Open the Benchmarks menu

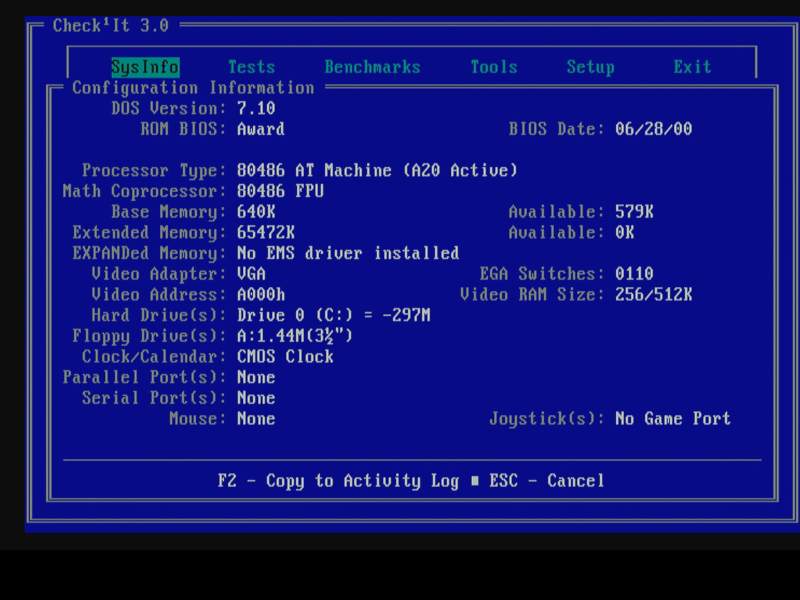pos(372,67)
